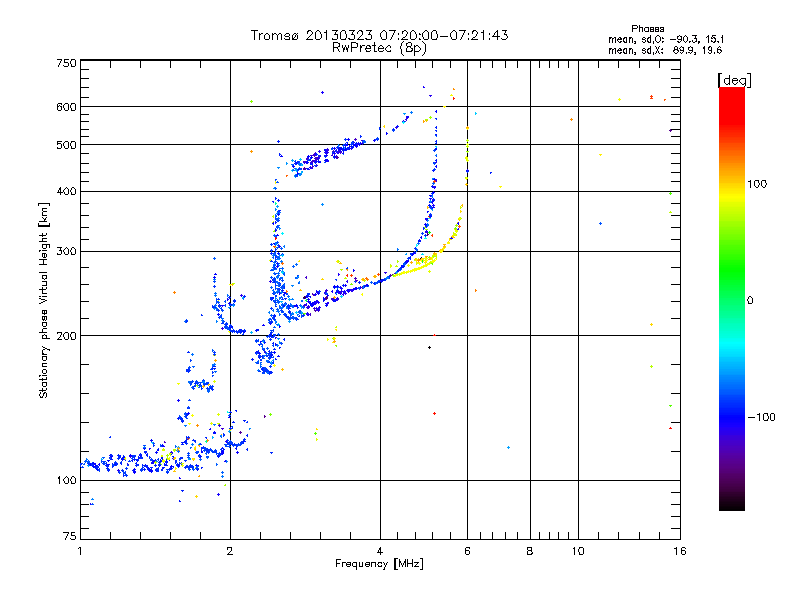Click the black bottom of the colorbar
The width and height of the screenshot is (800, 600).
[x=732, y=503]
